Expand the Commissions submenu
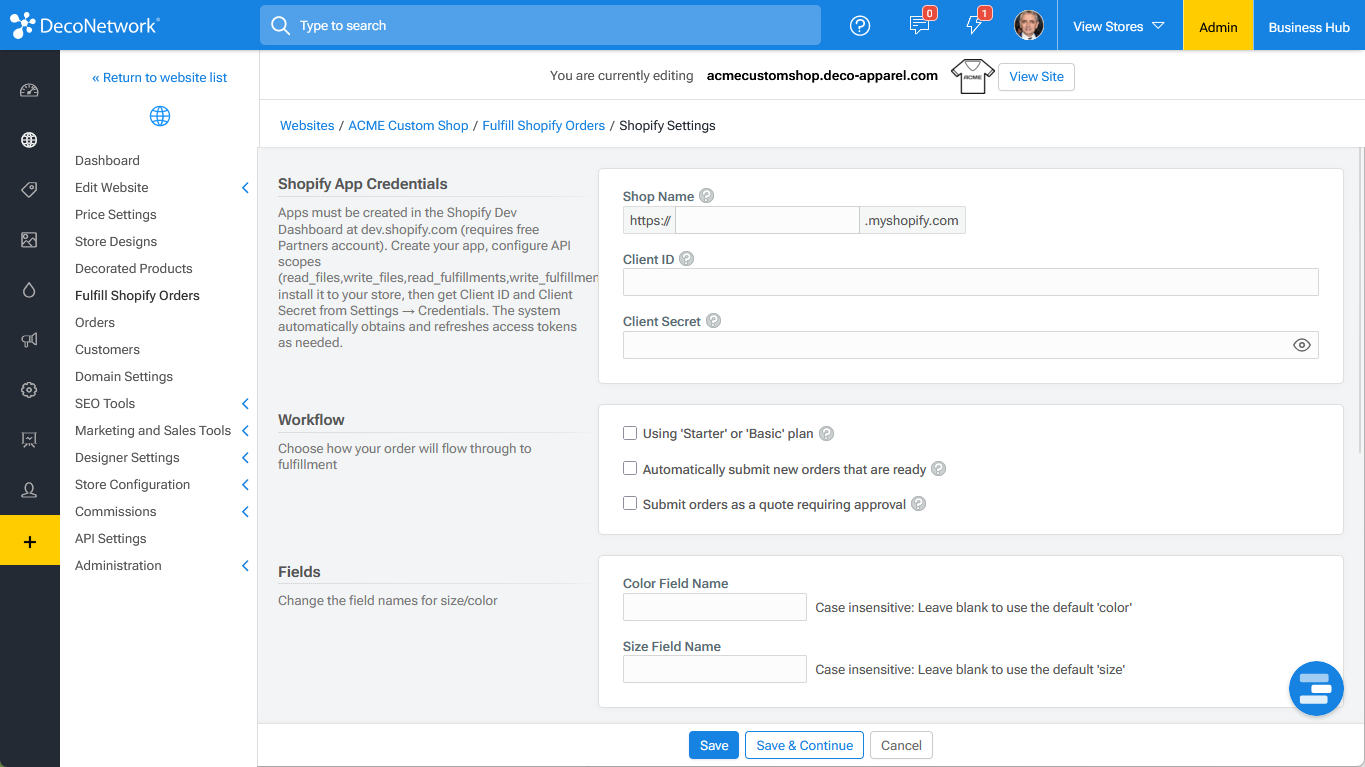 (245, 512)
